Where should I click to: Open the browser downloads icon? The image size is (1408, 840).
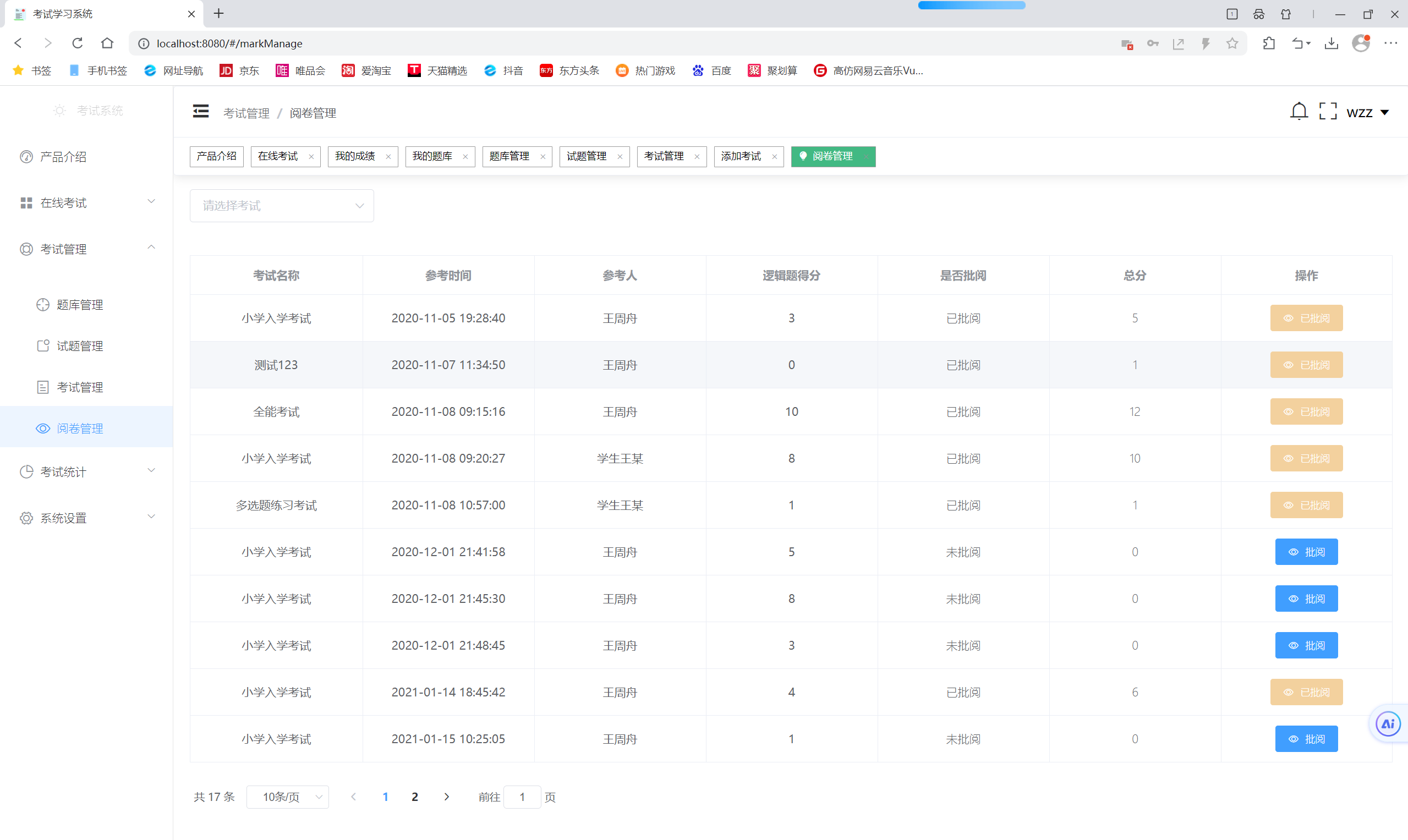click(1331, 43)
